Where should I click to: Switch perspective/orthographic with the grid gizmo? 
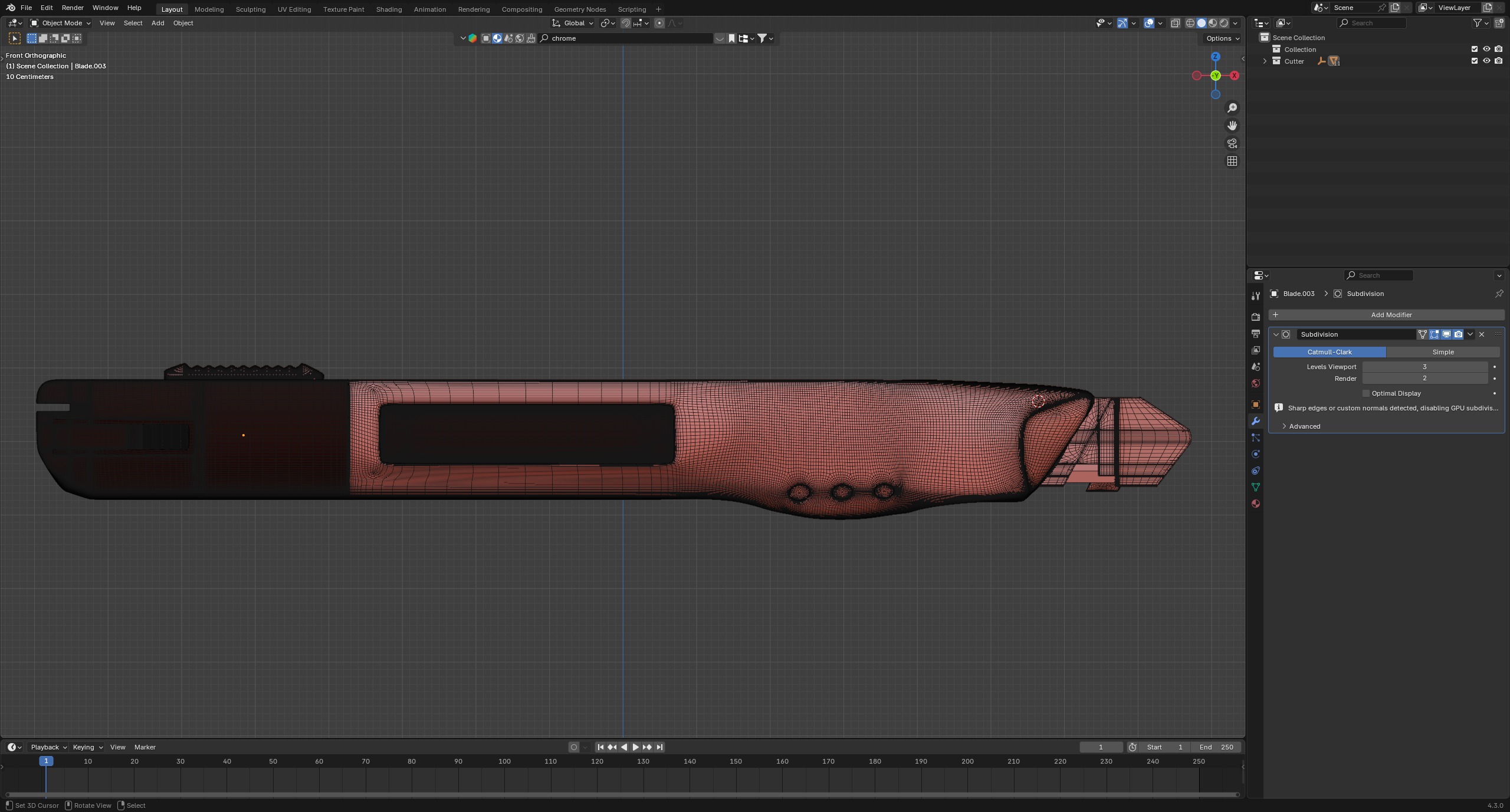[x=1232, y=161]
